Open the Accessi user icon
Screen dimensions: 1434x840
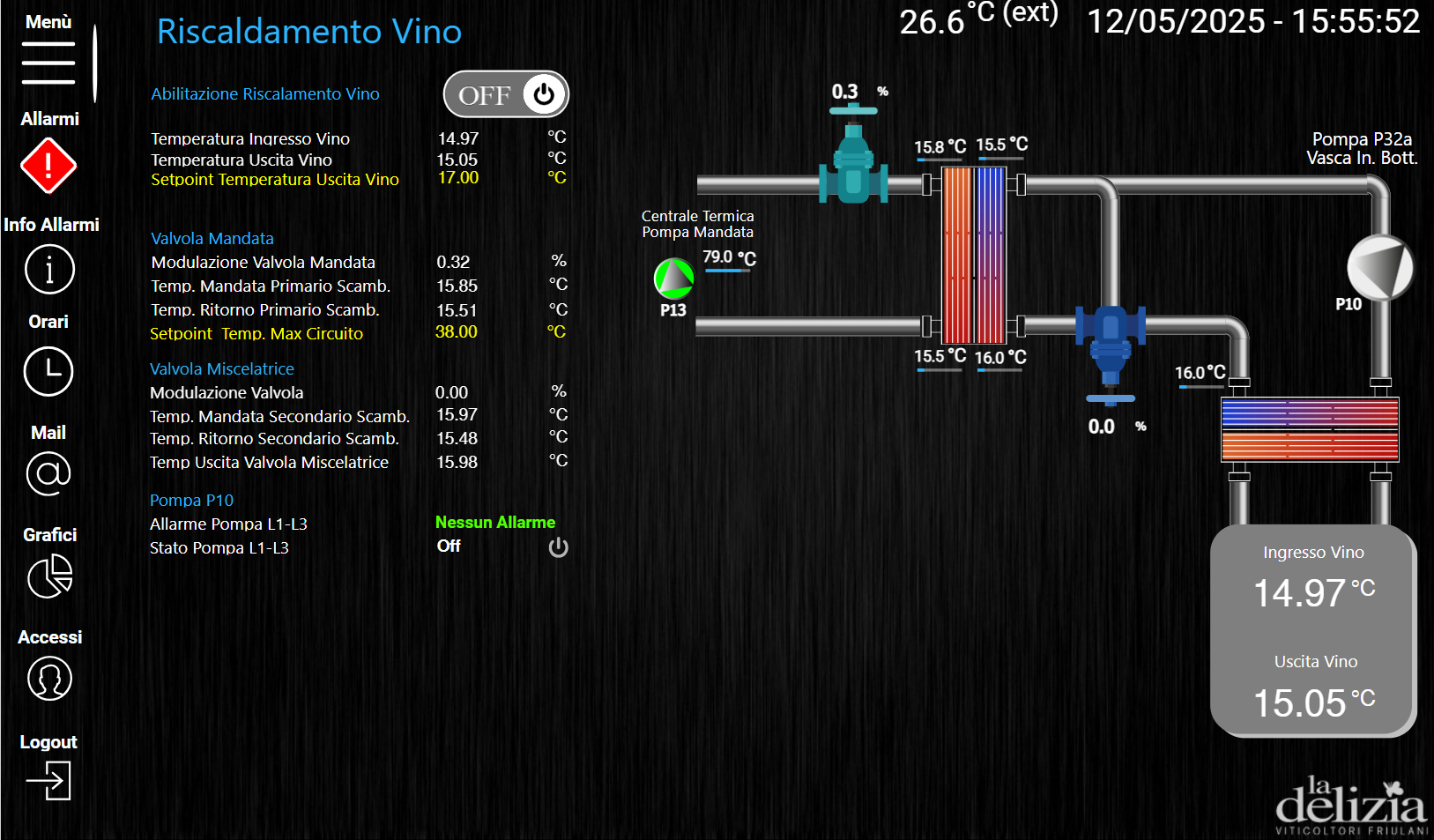49,679
